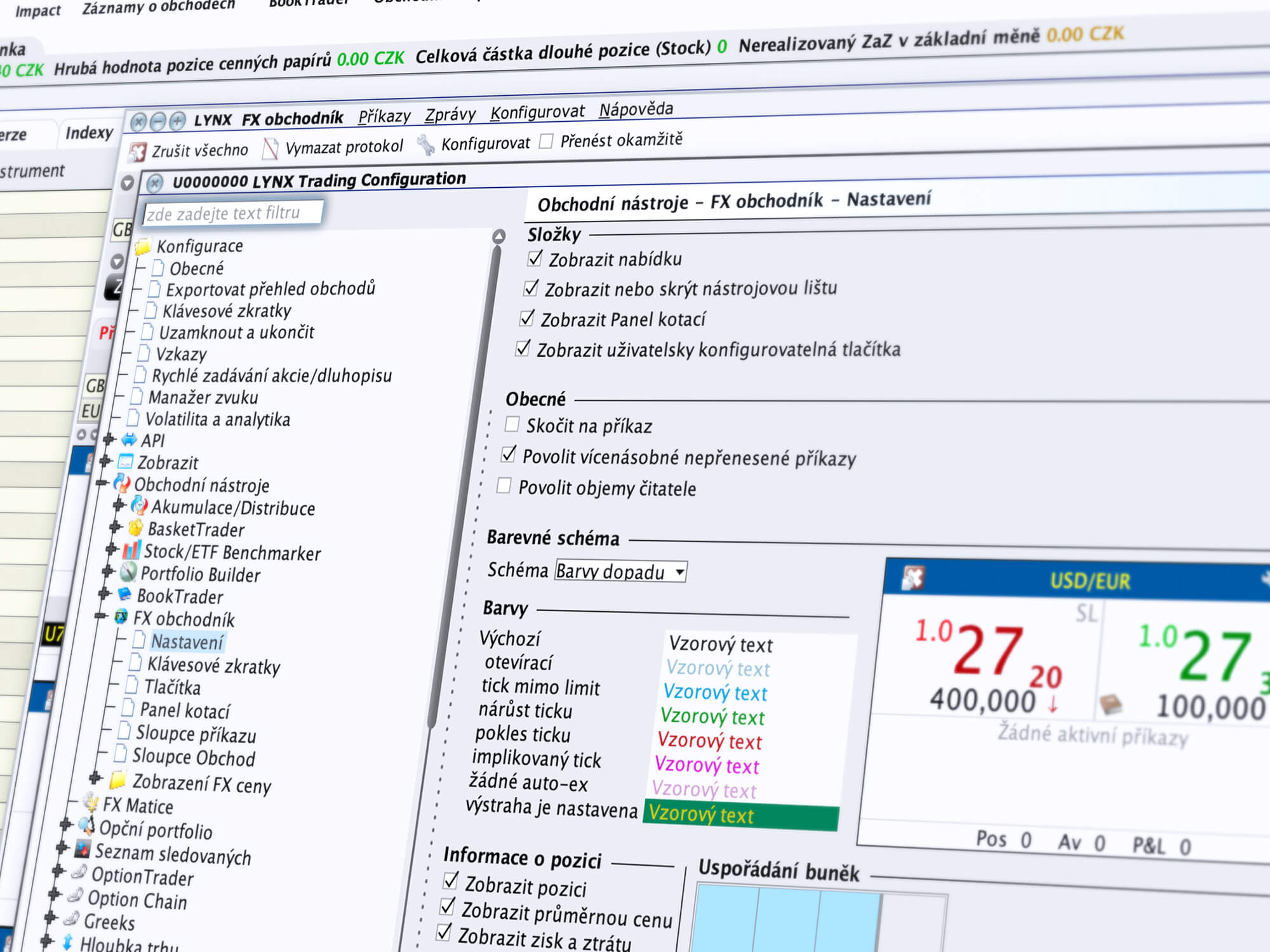The width and height of the screenshot is (1270, 952).
Task: Click the Zrušit všechno toolbar icon
Action: [x=137, y=152]
